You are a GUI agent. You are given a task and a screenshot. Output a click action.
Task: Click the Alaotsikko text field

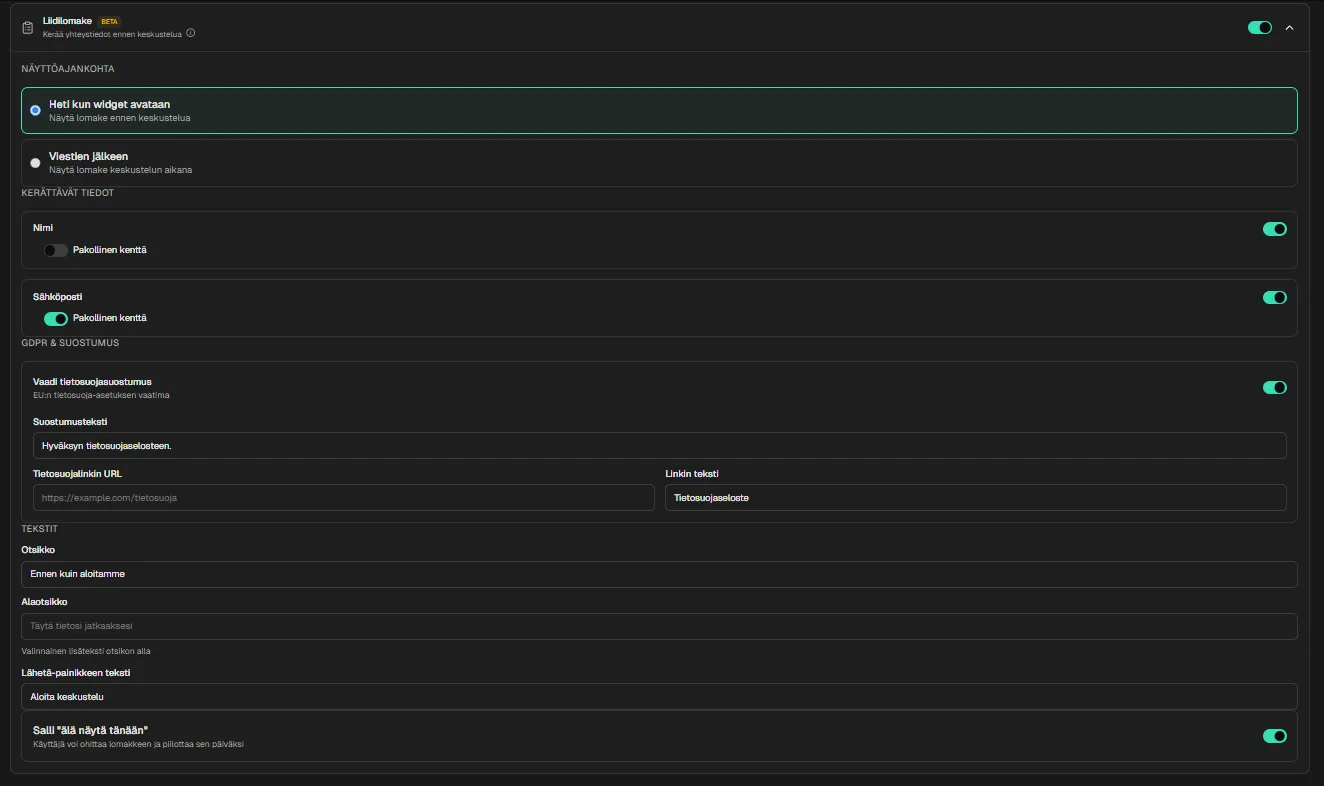tap(659, 627)
